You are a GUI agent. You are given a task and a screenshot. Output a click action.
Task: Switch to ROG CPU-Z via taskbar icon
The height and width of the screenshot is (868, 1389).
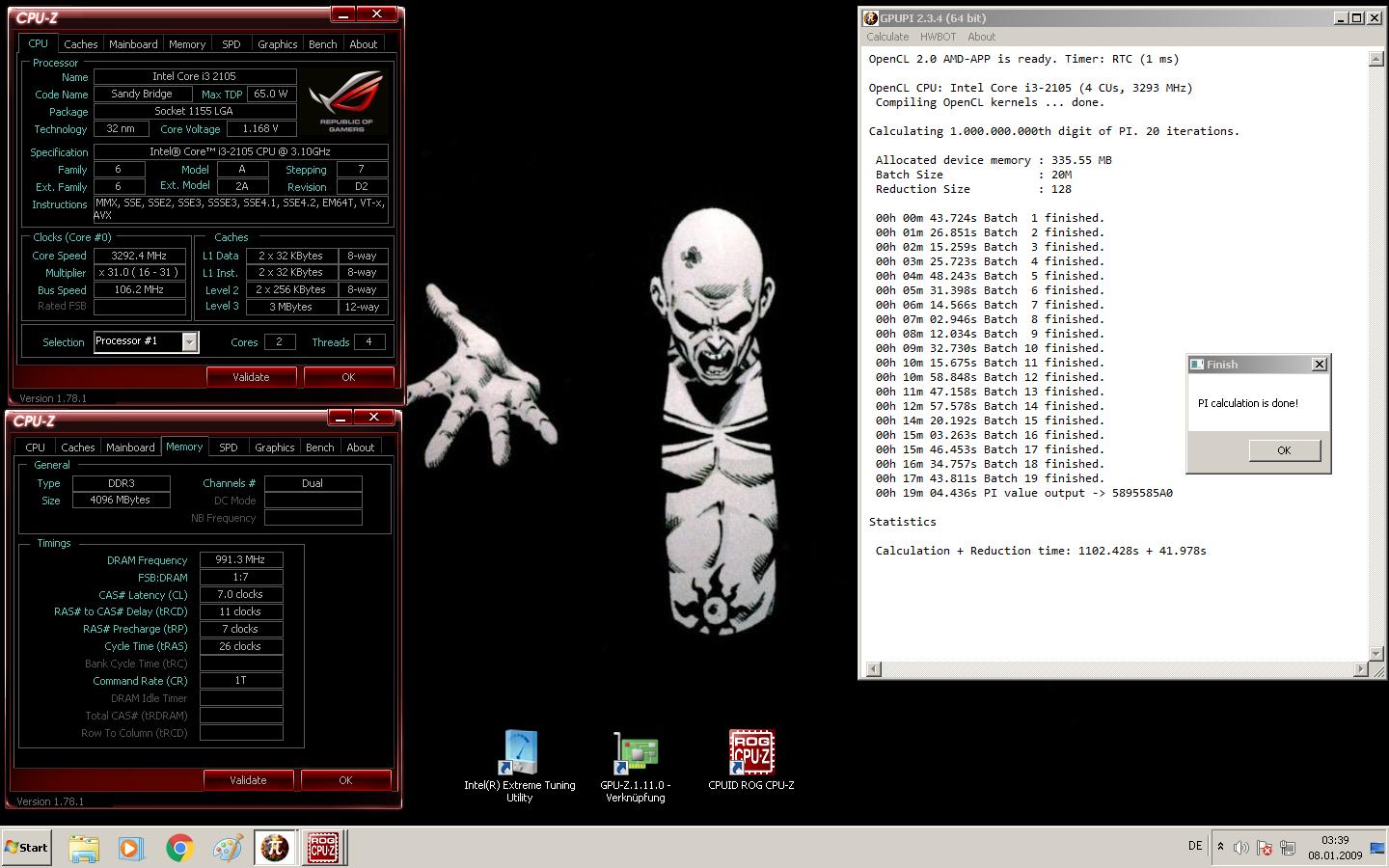tap(322, 848)
